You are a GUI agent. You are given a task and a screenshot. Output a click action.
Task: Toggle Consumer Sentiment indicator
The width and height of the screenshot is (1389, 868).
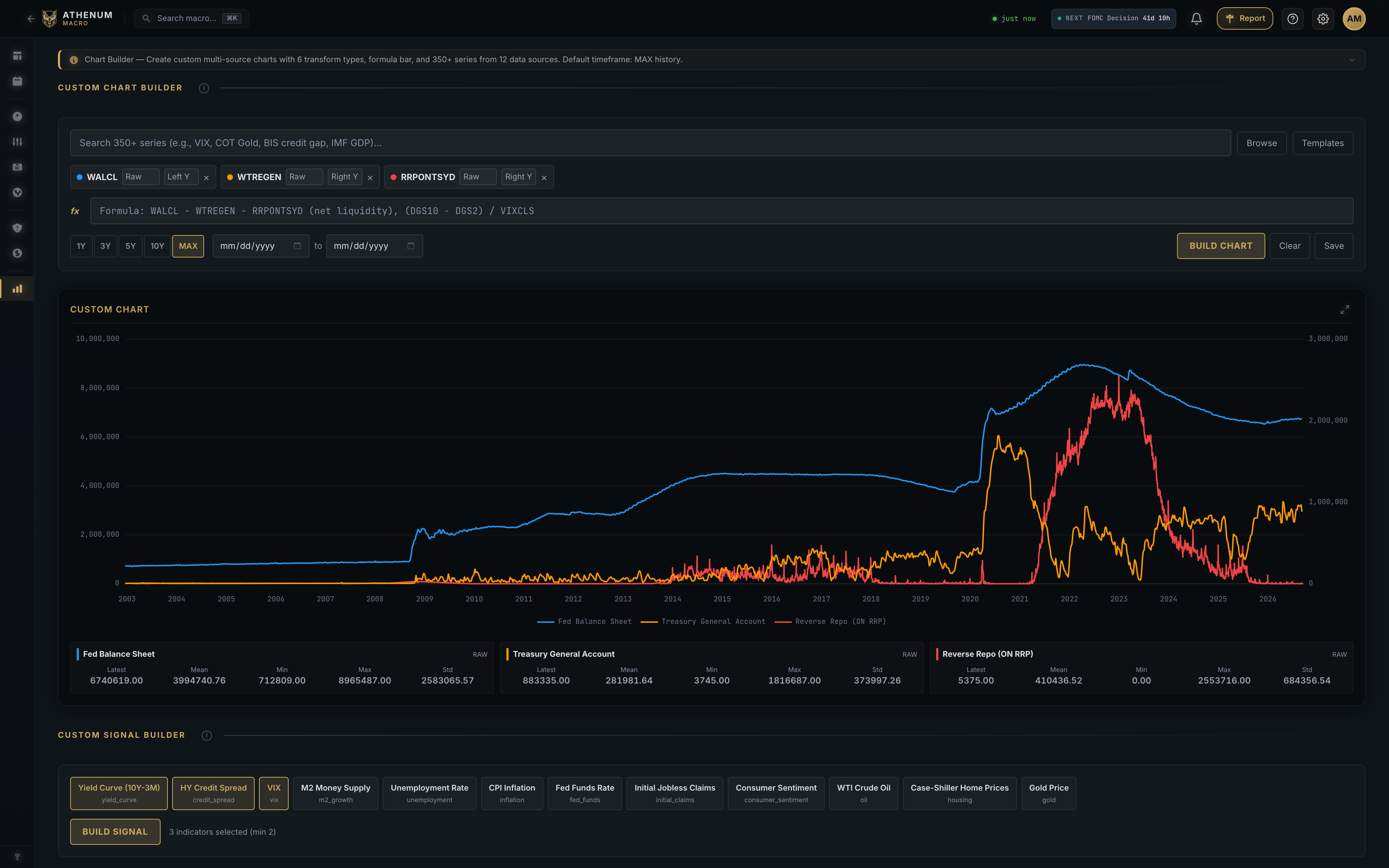tap(776, 793)
